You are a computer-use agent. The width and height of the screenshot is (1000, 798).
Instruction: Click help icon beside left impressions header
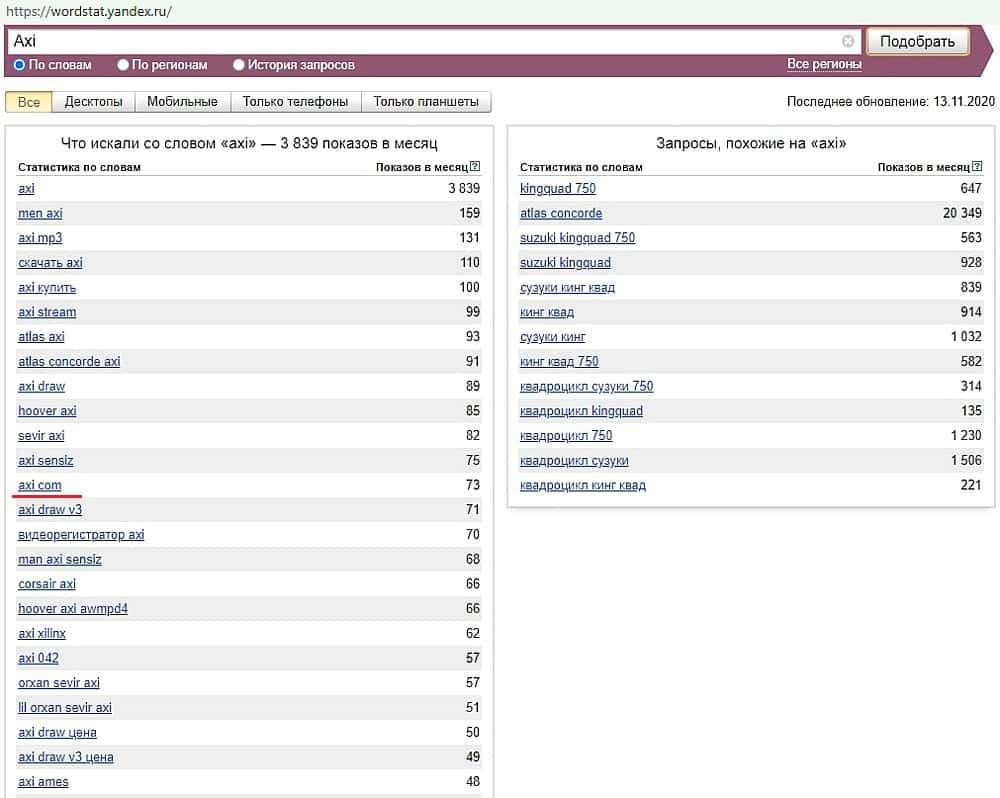475,167
